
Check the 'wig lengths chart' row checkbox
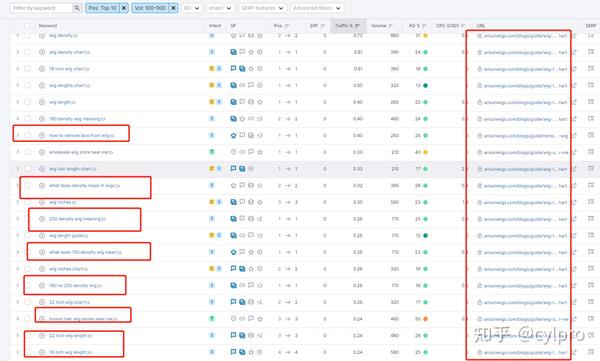click(27, 85)
